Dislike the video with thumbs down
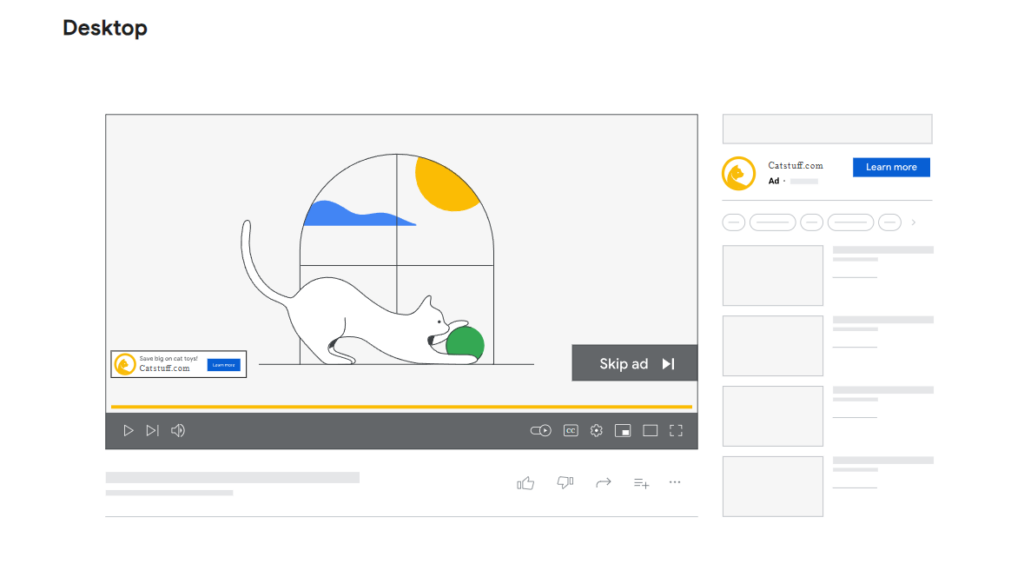This screenshot has width=1024, height=577. 565,483
